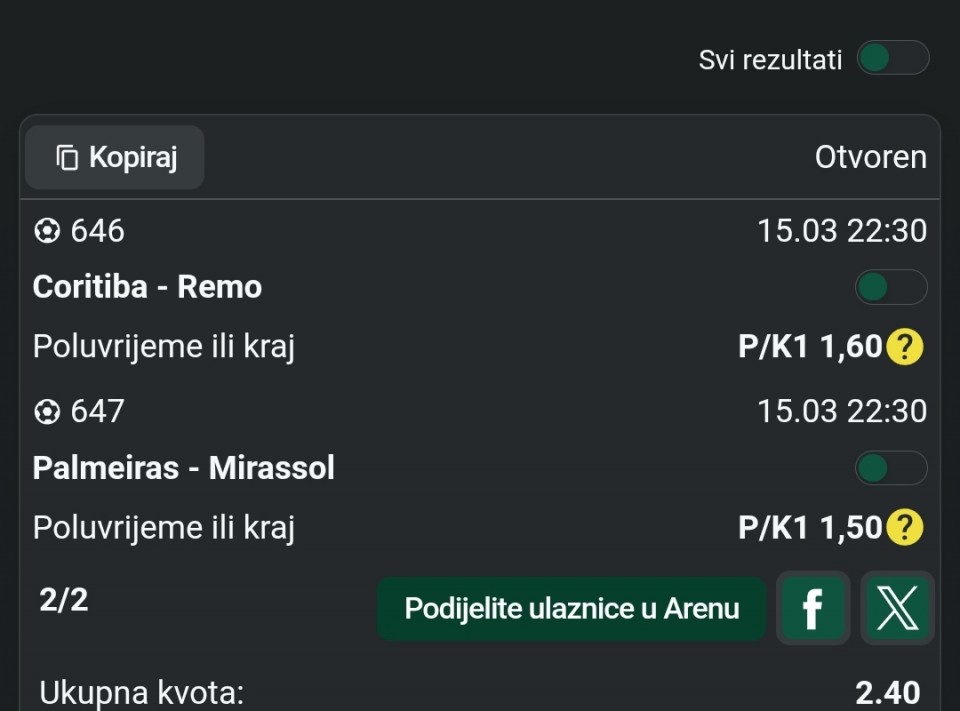Open Palmeiras - Mirassol match

pos(183,468)
